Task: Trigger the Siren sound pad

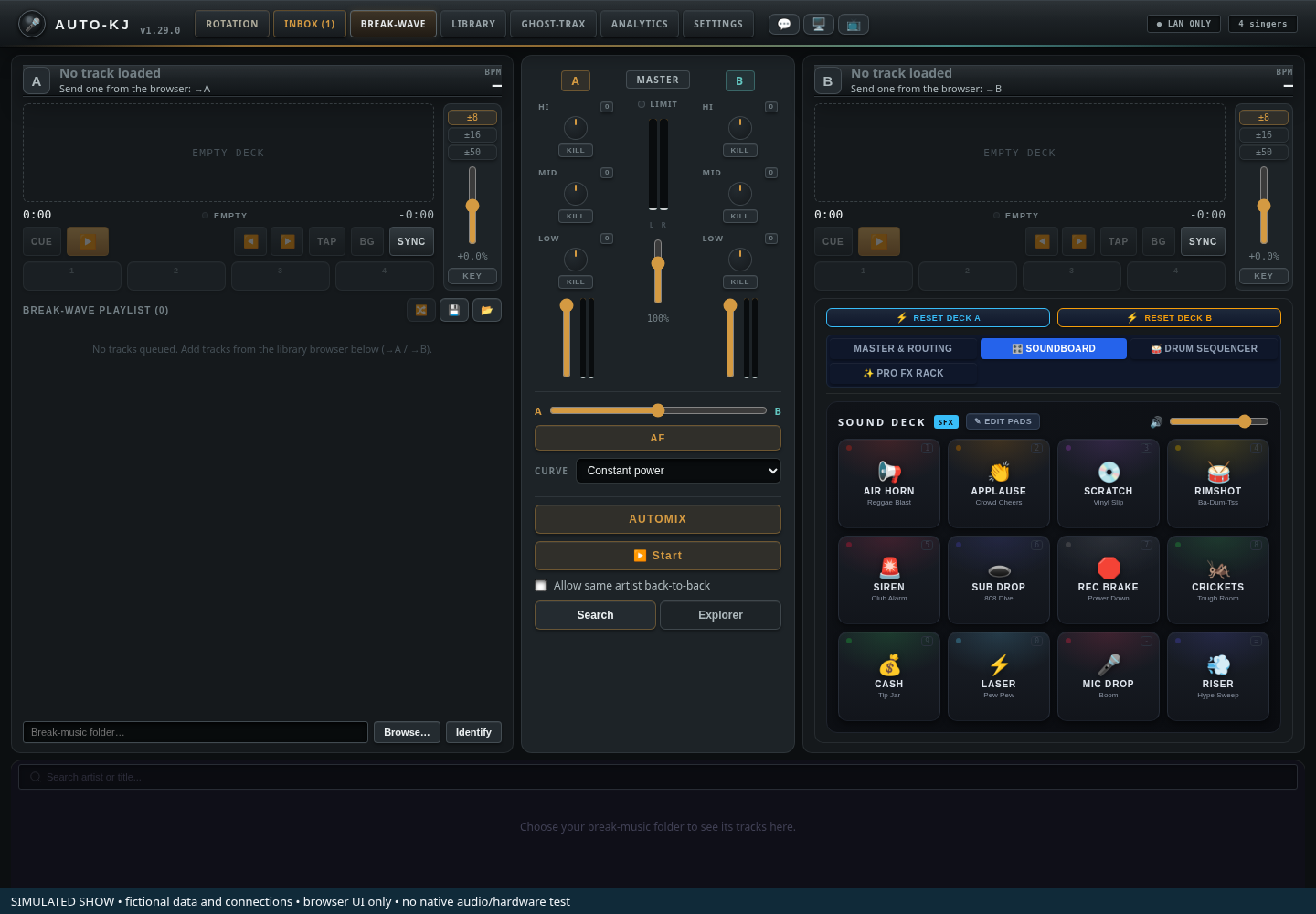Action: (x=889, y=579)
